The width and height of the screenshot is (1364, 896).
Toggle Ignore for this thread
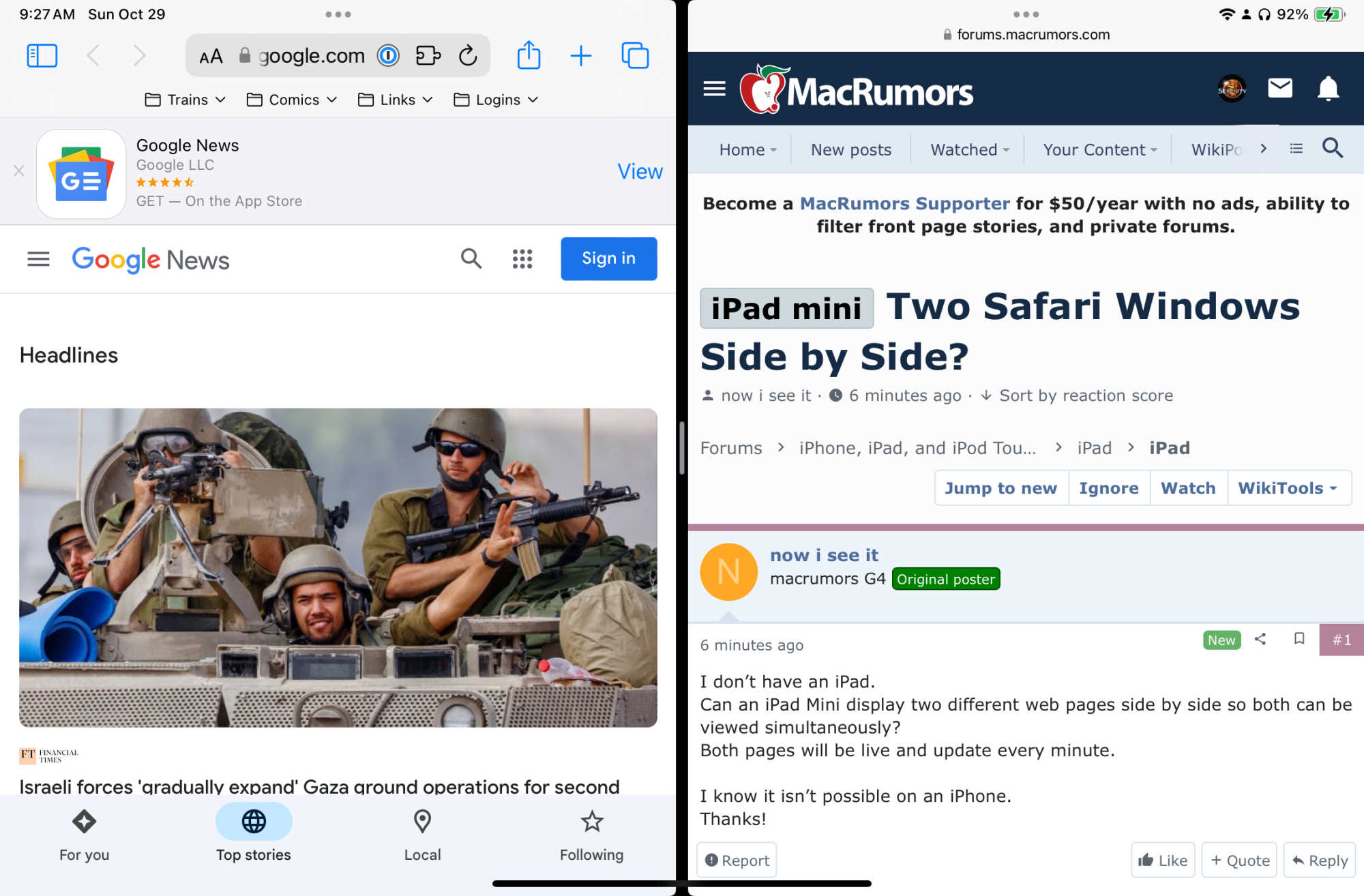tap(1108, 488)
